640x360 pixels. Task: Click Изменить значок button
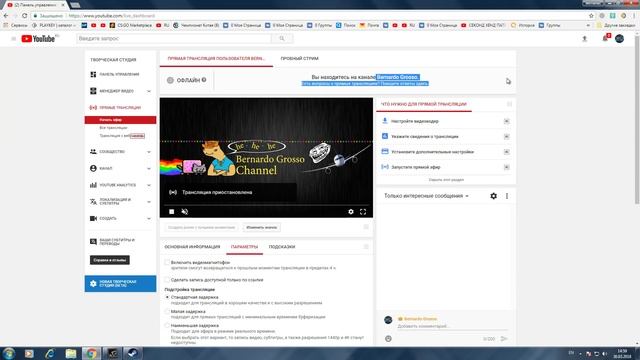point(261,227)
